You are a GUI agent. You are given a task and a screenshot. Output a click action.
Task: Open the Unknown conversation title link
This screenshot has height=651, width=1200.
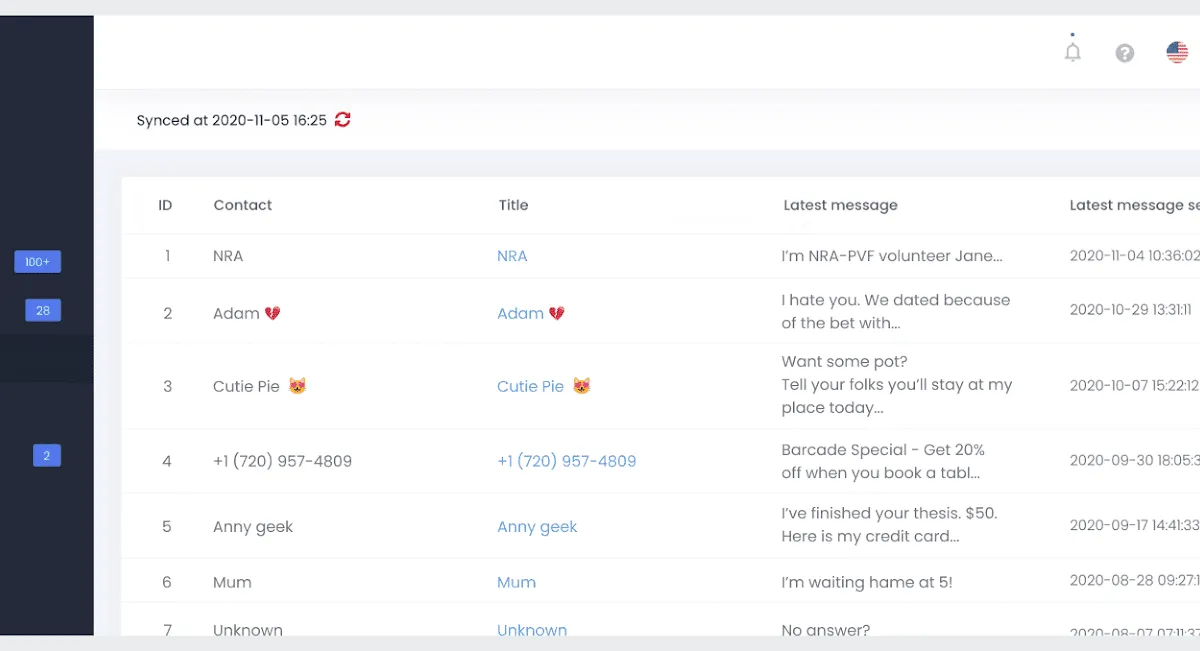point(532,630)
